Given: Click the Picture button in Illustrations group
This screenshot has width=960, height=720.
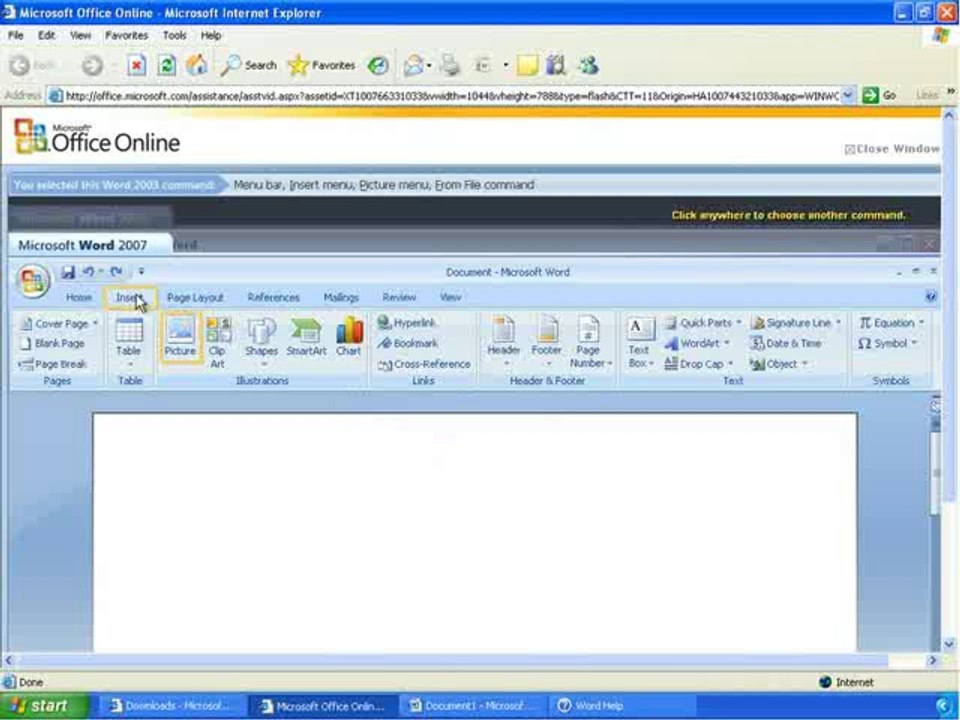Looking at the screenshot, I should pyautogui.click(x=181, y=337).
